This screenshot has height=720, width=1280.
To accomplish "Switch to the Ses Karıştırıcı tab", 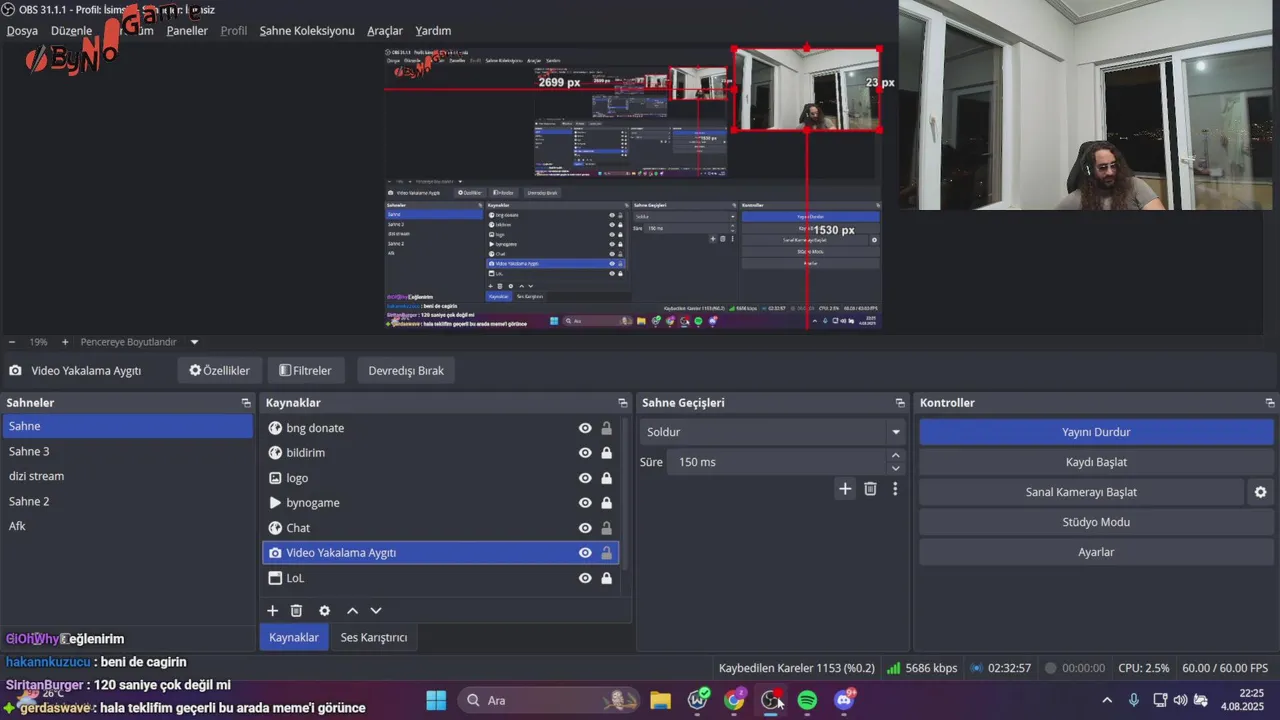I will click(374, 637).
